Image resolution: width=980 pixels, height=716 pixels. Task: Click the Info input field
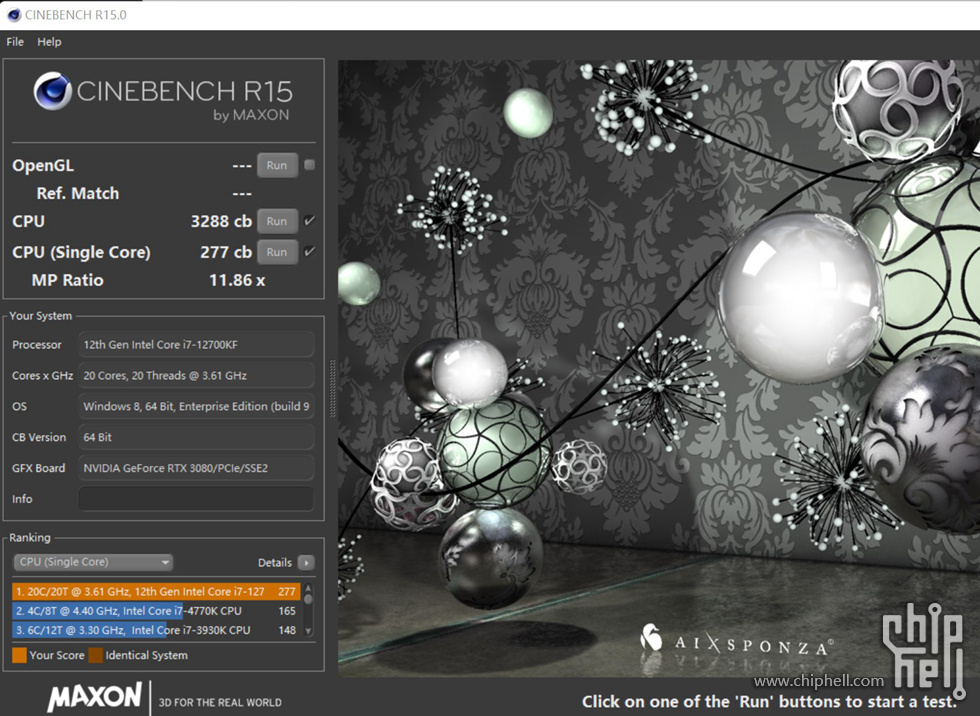tap(196, 499)
